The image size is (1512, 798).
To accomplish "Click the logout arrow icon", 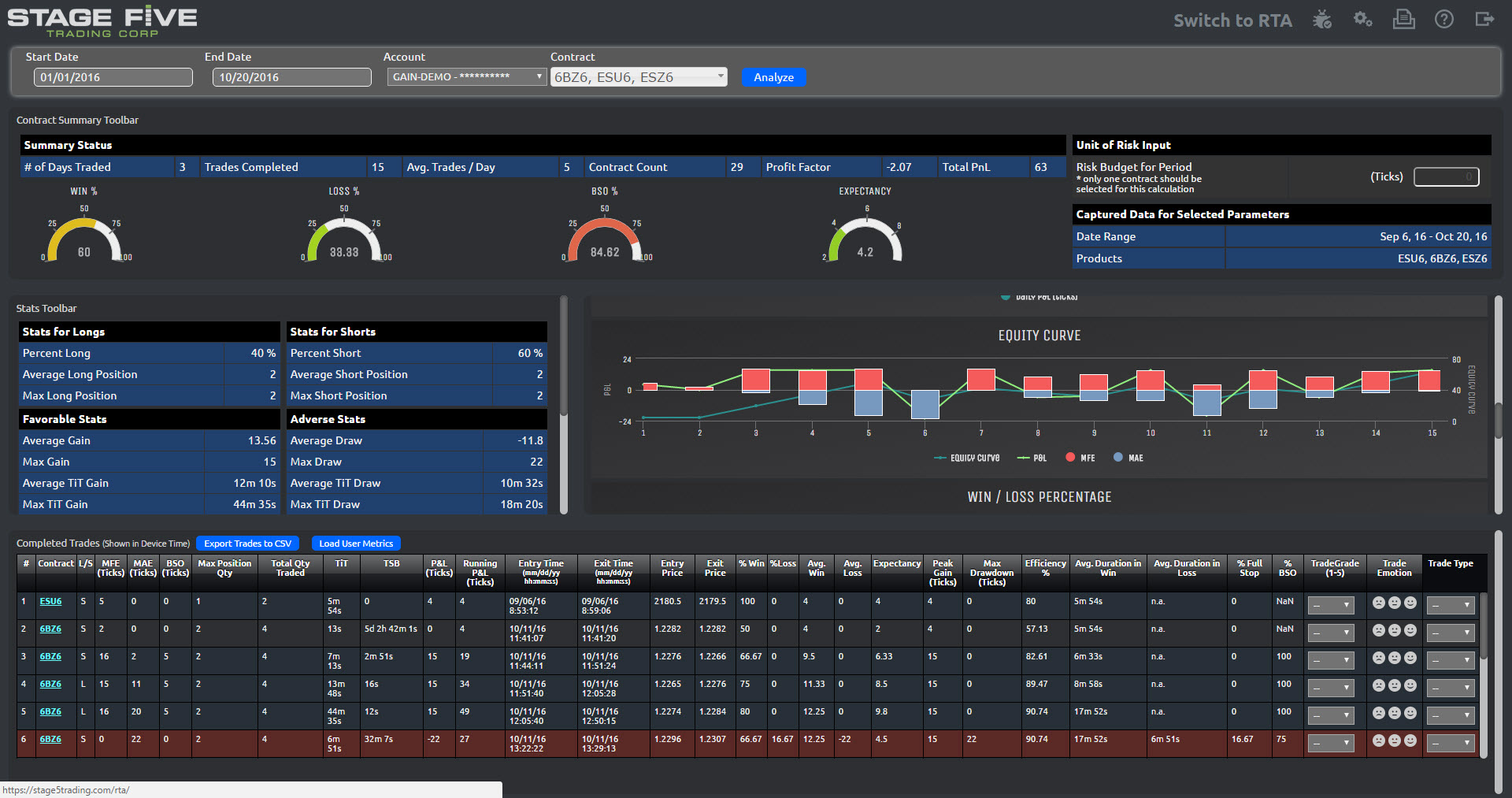I will pos(1484,20).
